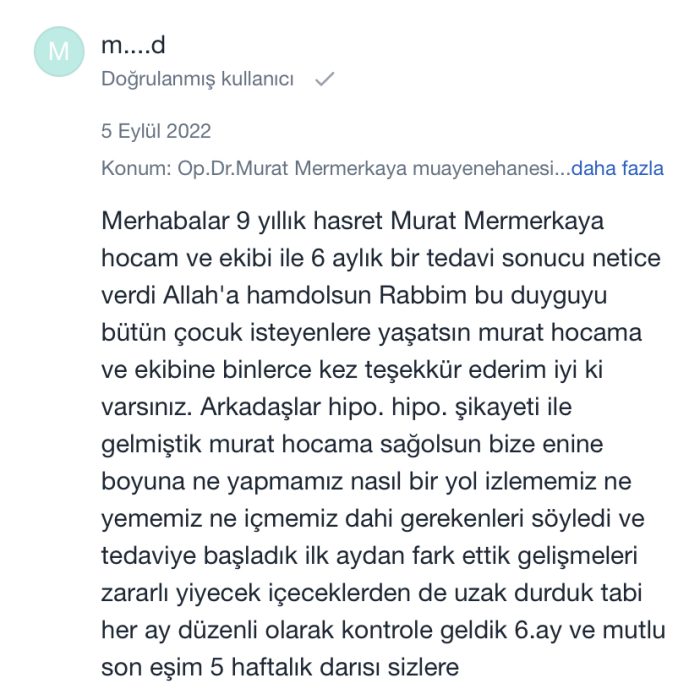Click the word "zararlı" in the review

136,592
